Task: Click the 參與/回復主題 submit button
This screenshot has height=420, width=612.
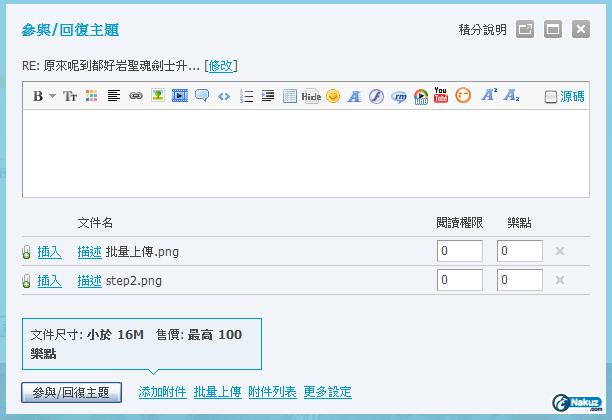Action: 71,392
